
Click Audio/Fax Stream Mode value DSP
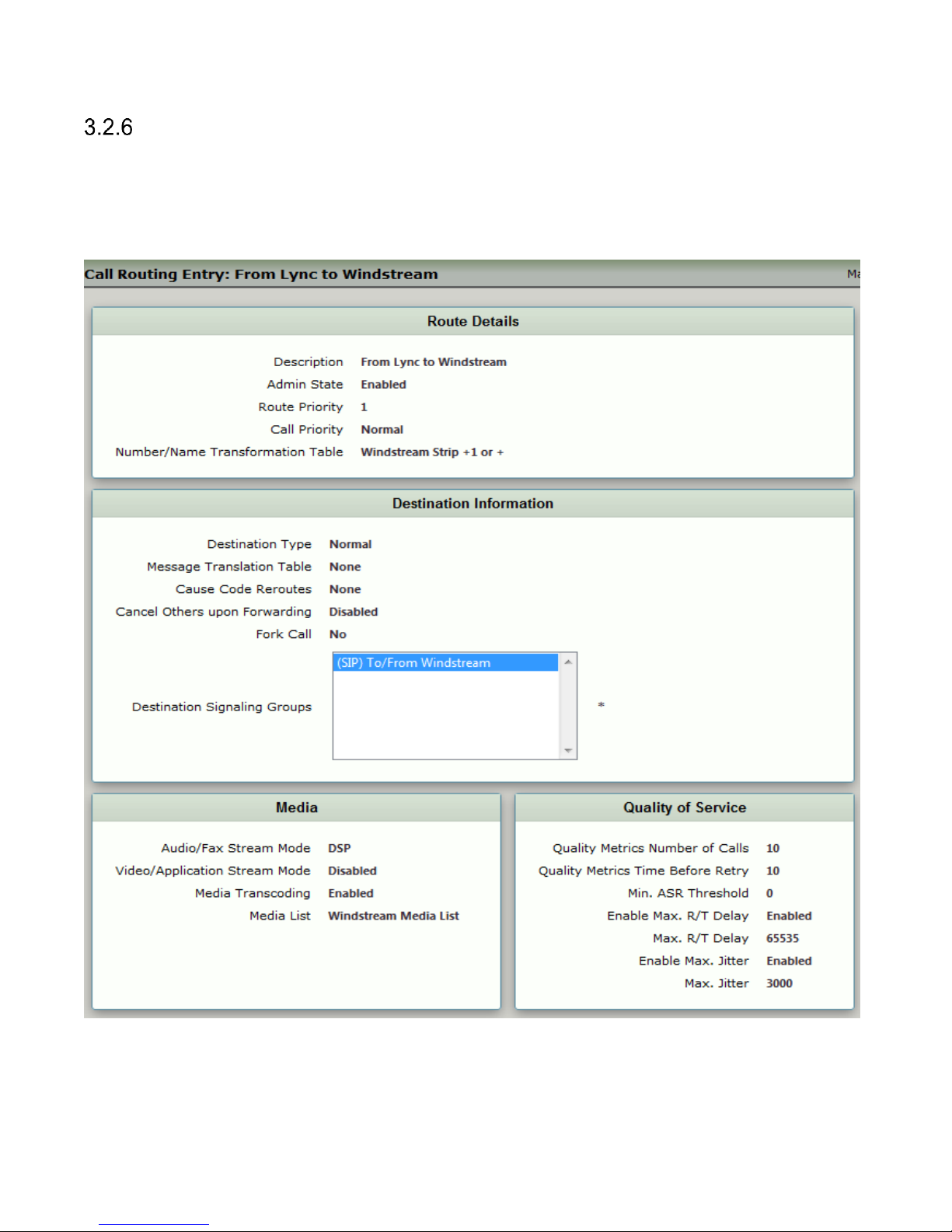340,849
